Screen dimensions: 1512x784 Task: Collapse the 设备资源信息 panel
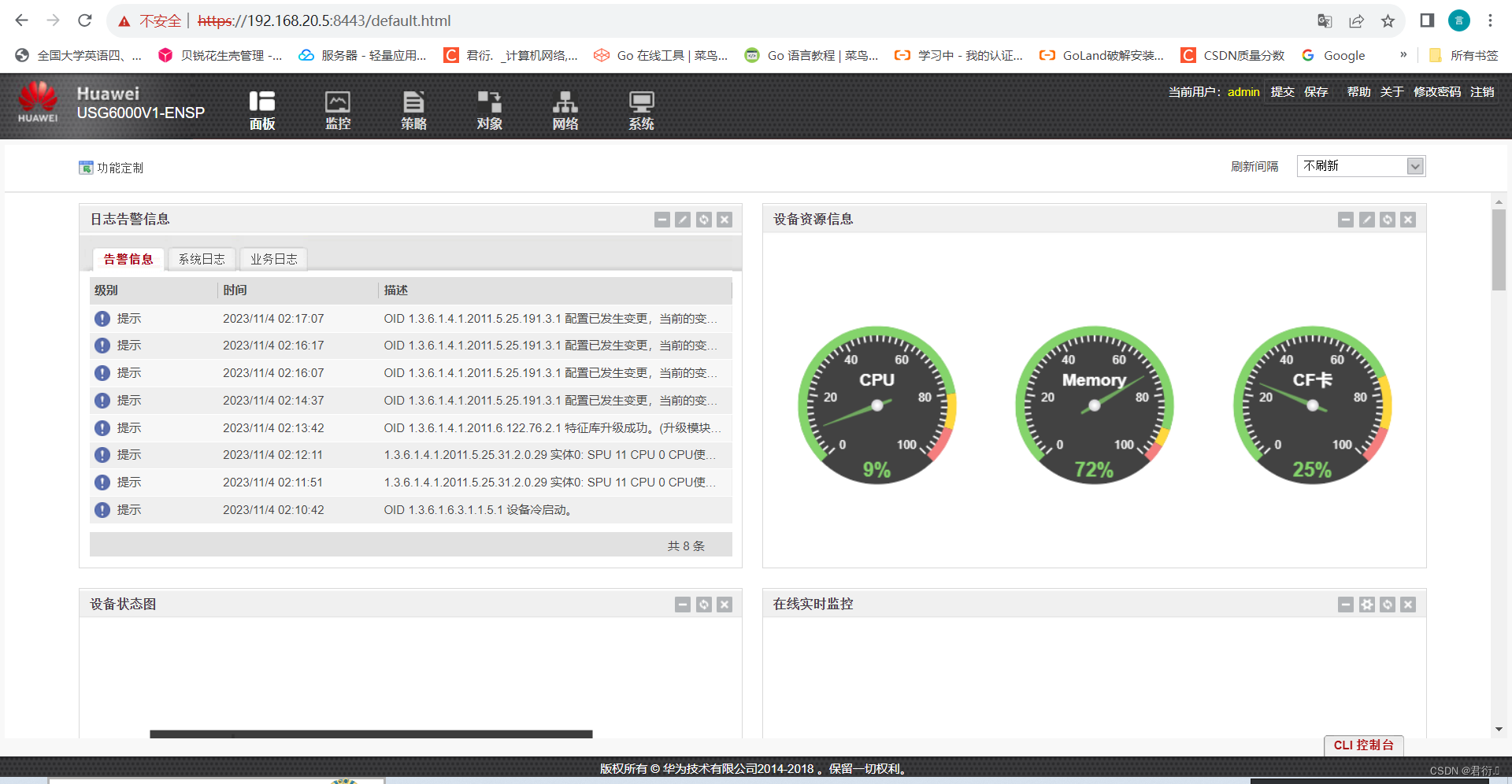[x=1346, y=220]
